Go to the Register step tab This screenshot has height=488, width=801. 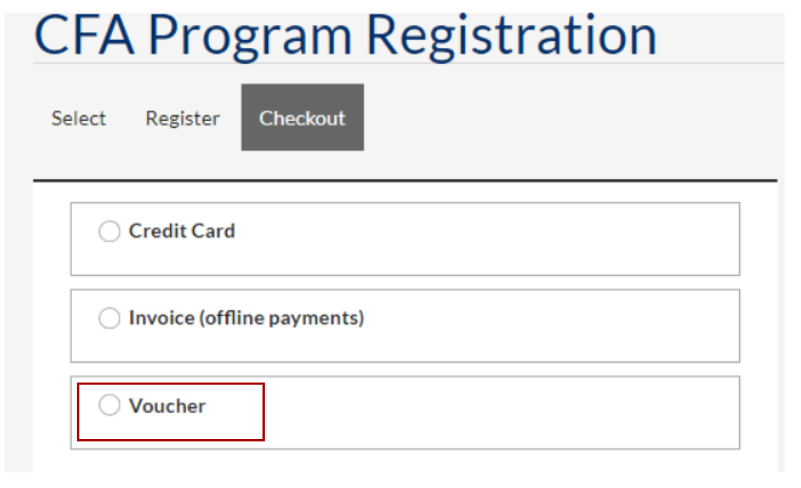182,118
